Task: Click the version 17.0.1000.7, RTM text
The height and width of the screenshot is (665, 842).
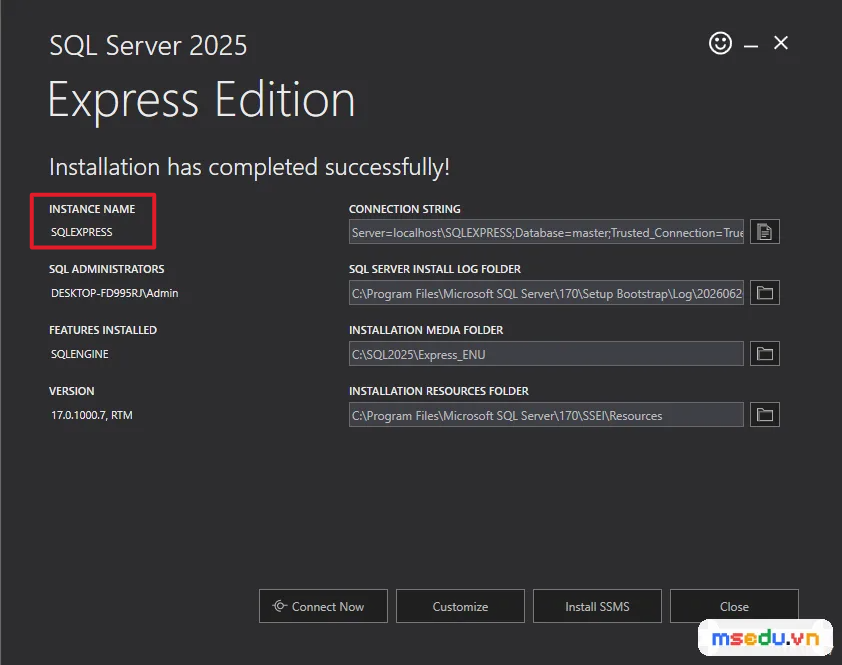Action: coord(92,415)
